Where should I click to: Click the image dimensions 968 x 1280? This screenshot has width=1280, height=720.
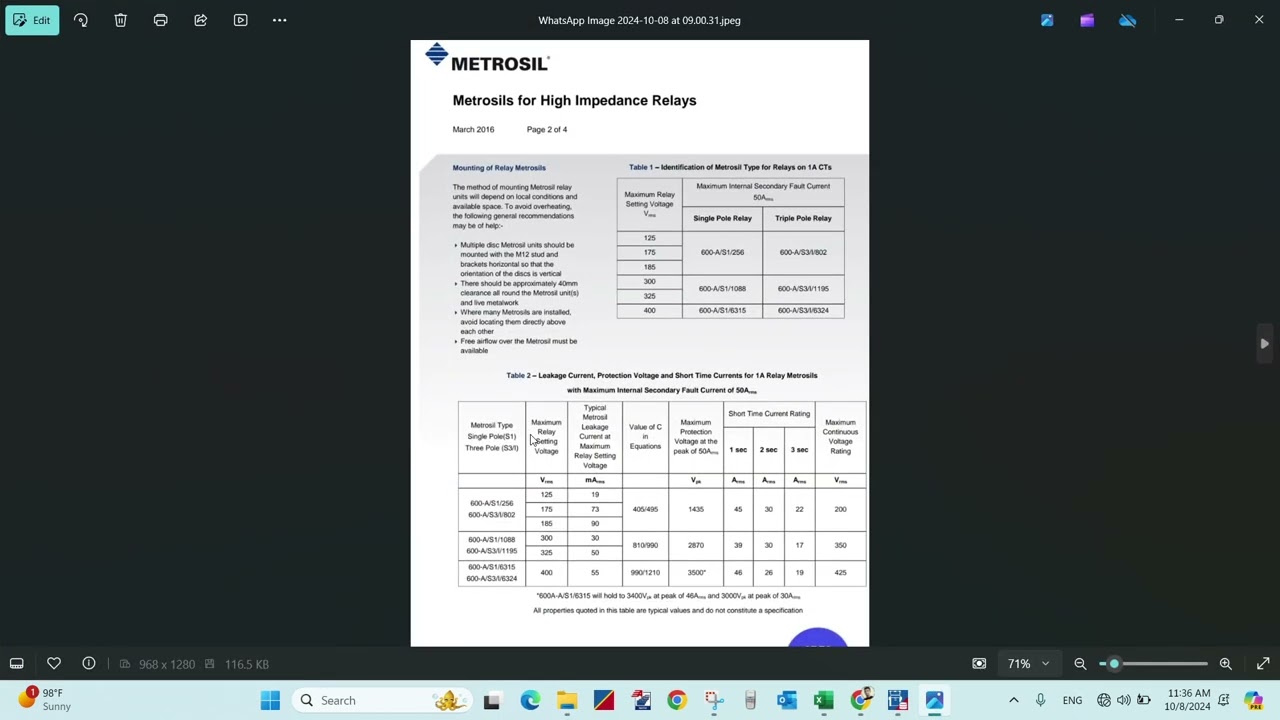tap(167, 664)
